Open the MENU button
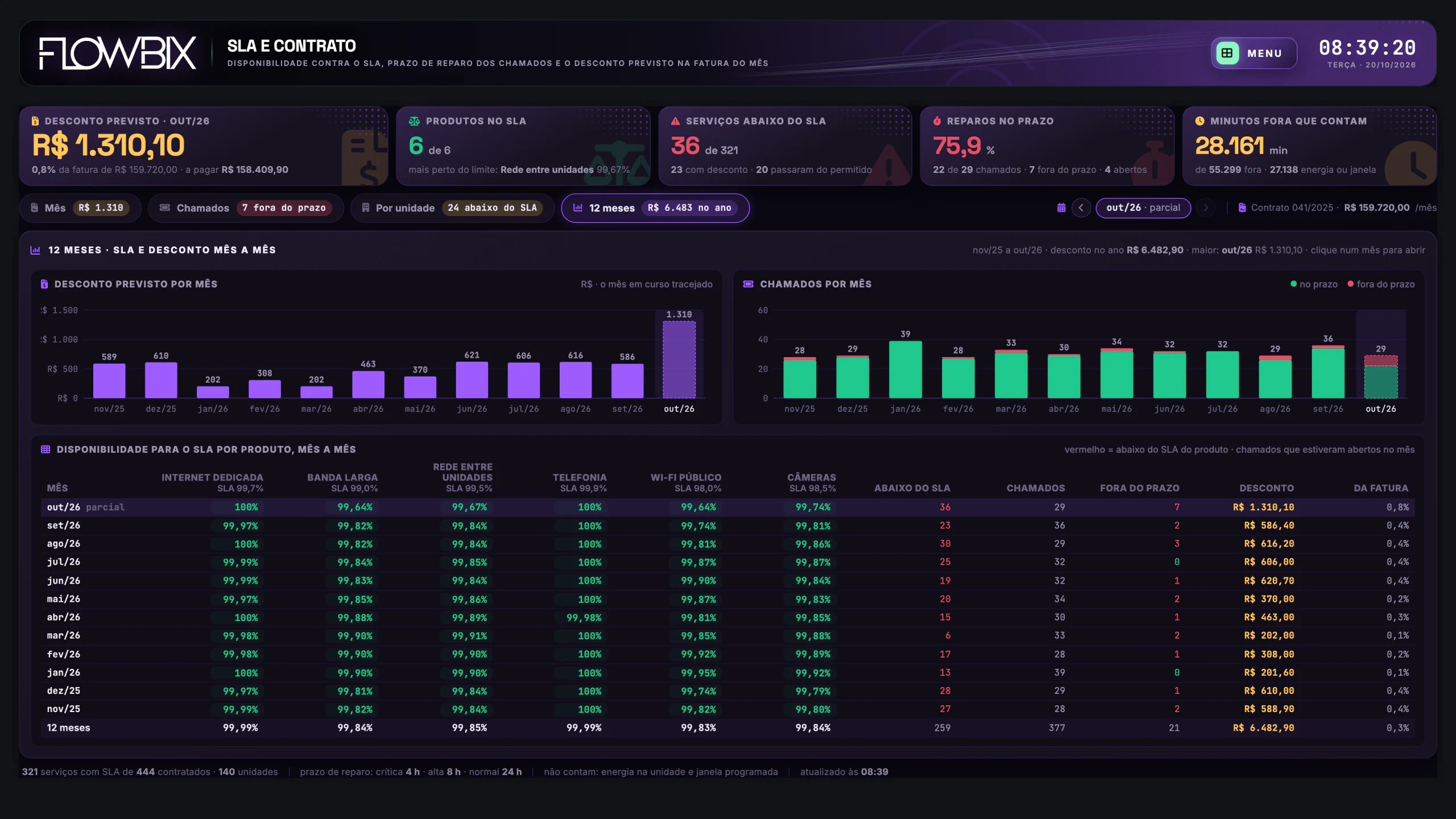Screen dimensions: 1456x819 (1254, 53)
